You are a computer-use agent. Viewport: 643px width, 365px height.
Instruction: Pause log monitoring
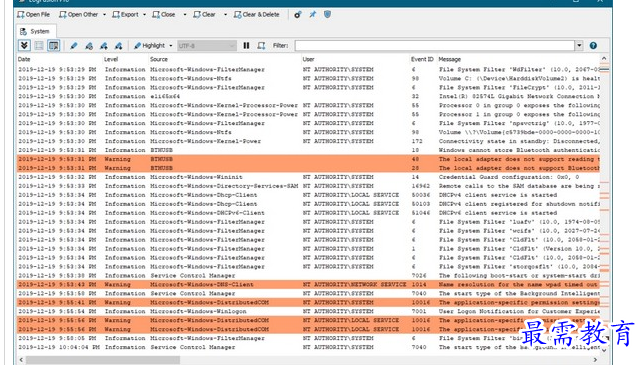click(246, 46)
